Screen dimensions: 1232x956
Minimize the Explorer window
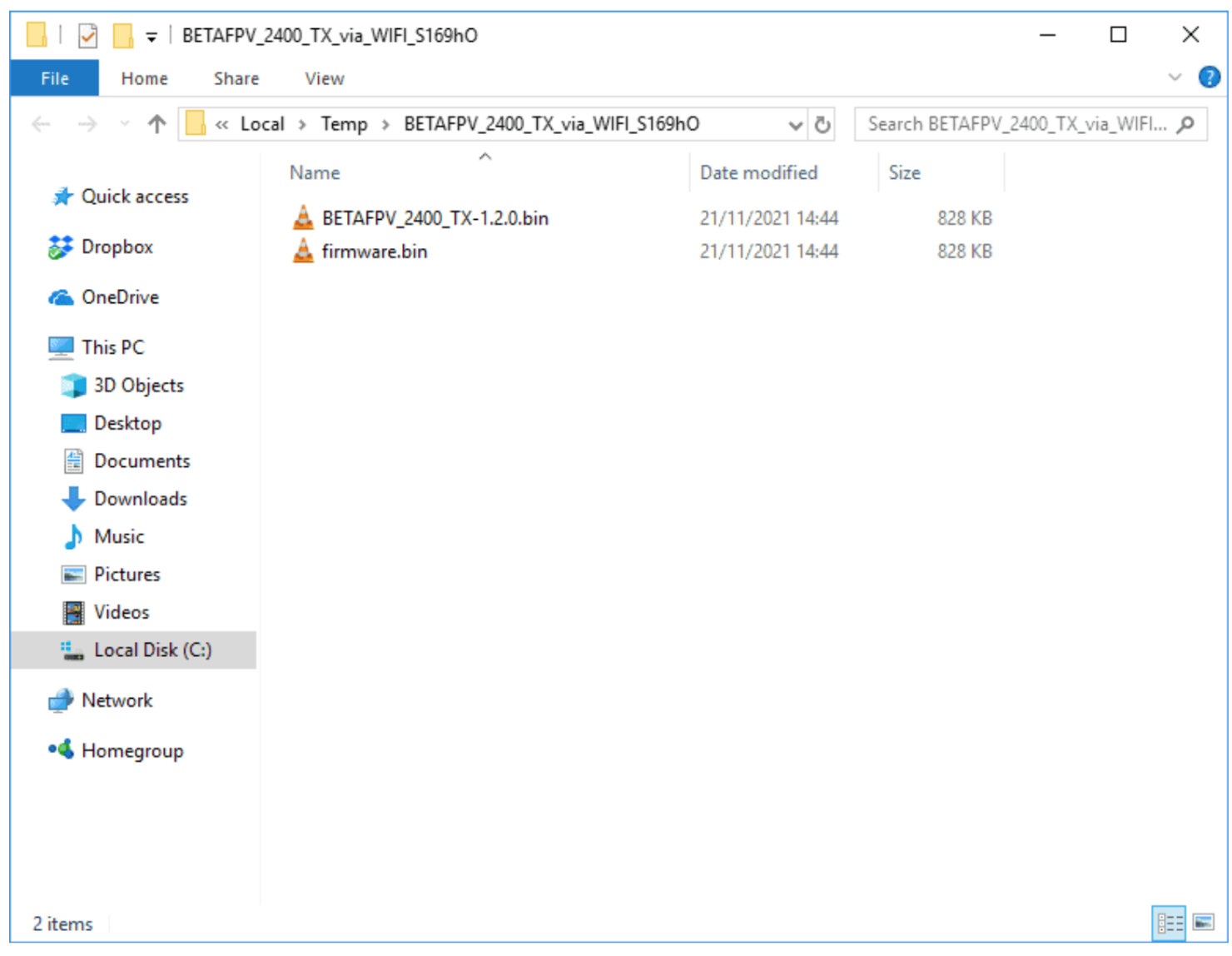tap(1047, 35)
